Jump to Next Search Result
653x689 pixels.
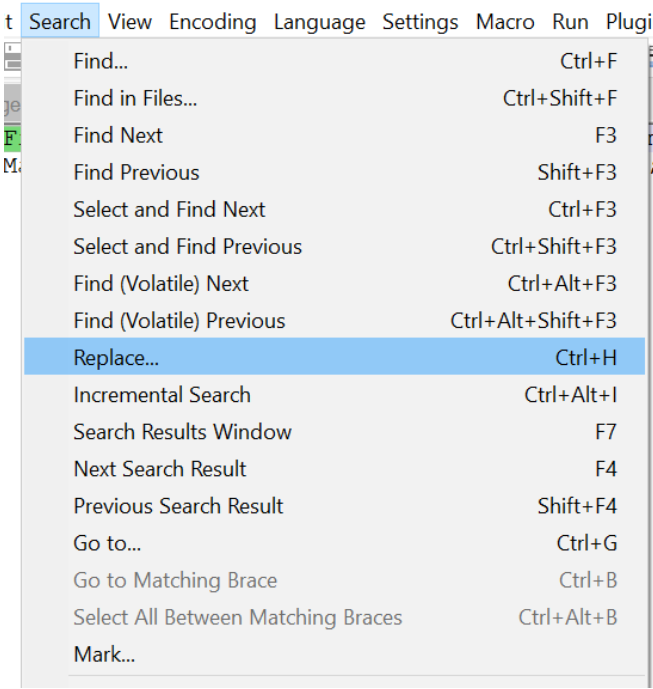pyautogui.click(x=334, y=469)
